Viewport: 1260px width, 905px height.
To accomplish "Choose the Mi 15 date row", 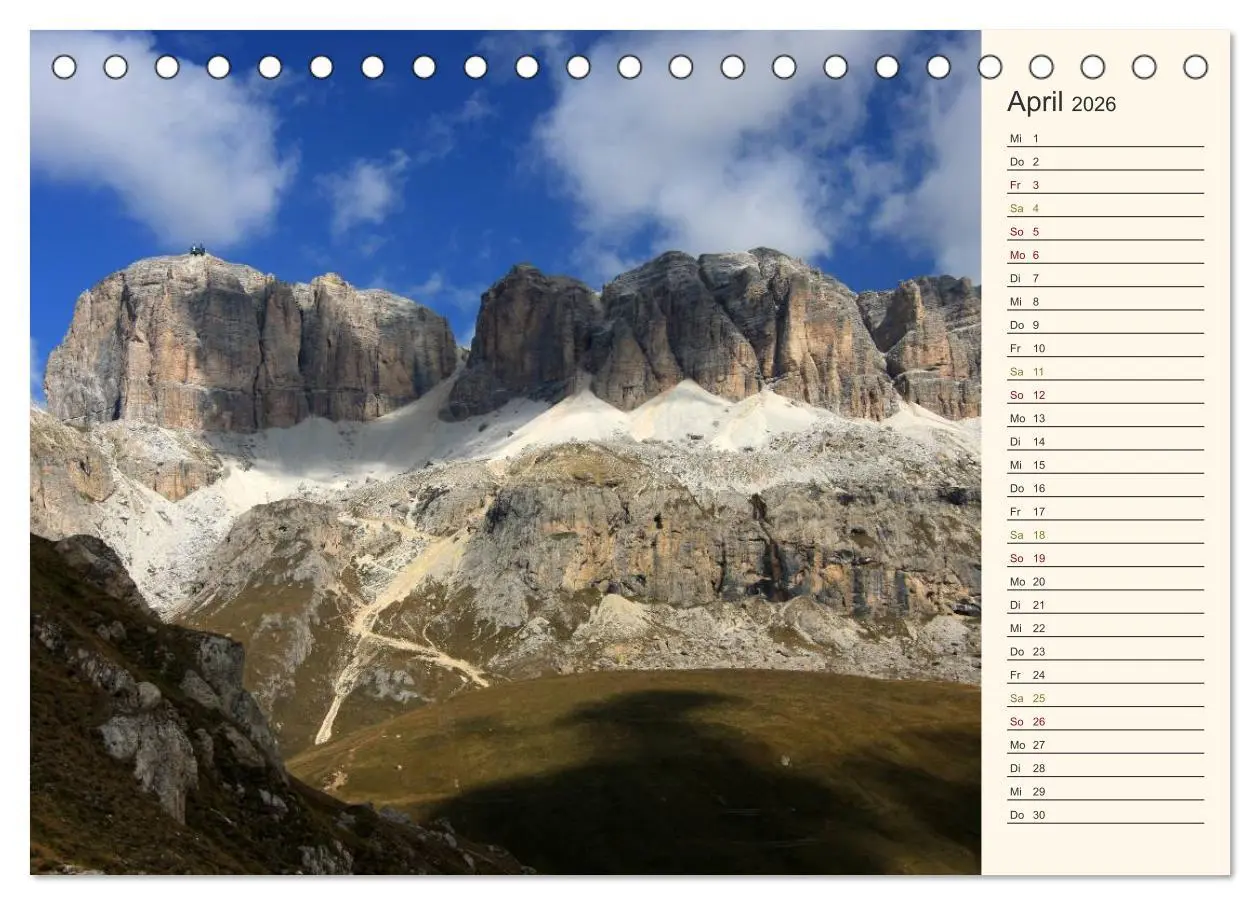I will (1105, 465).
